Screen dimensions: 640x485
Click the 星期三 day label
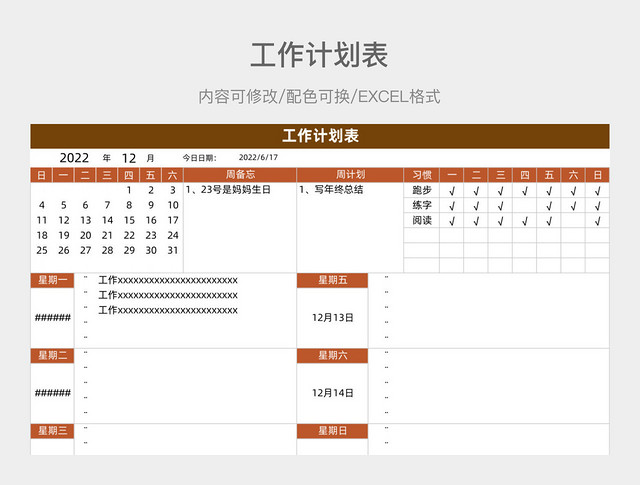pyautogui.click(x=52, y=431)
